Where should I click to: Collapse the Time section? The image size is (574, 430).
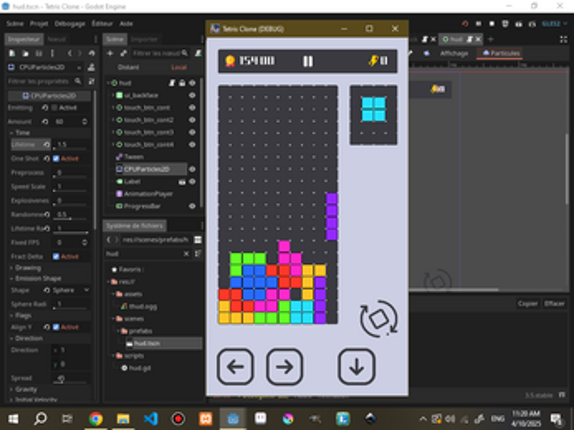[49, 132]
